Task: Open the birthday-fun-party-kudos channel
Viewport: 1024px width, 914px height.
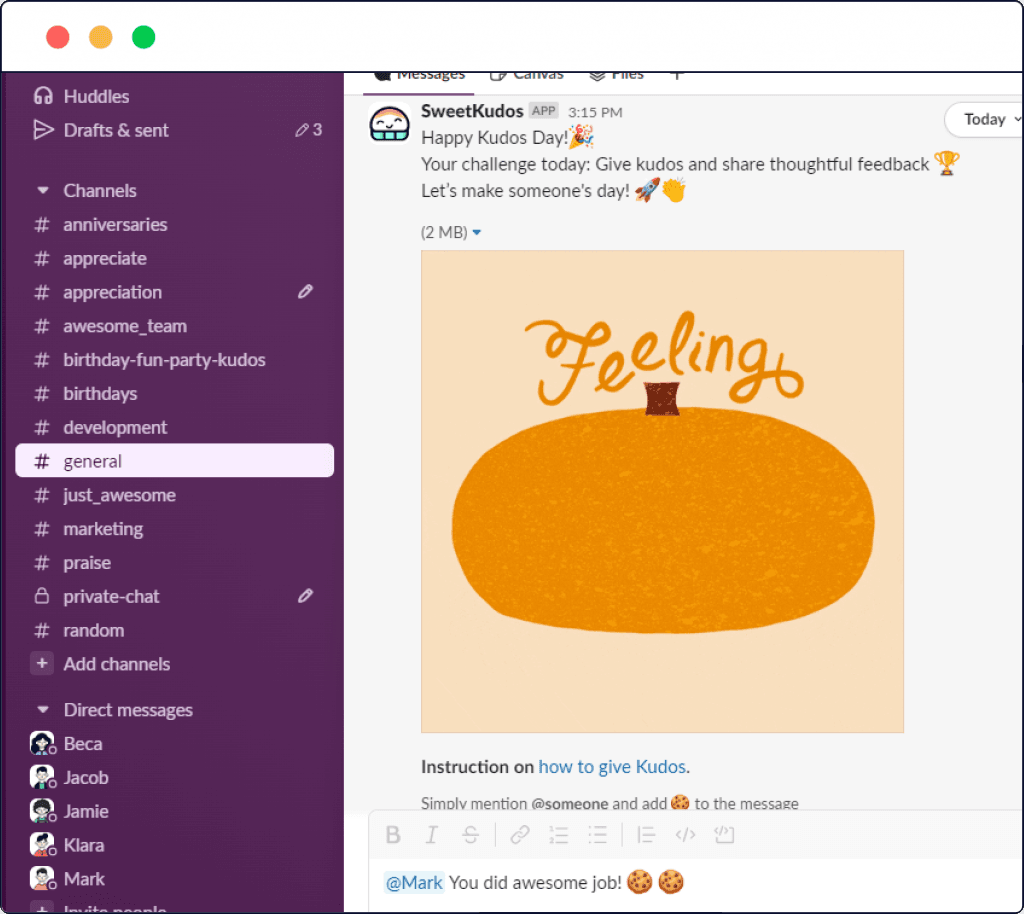Action: [x=164, y=360]
